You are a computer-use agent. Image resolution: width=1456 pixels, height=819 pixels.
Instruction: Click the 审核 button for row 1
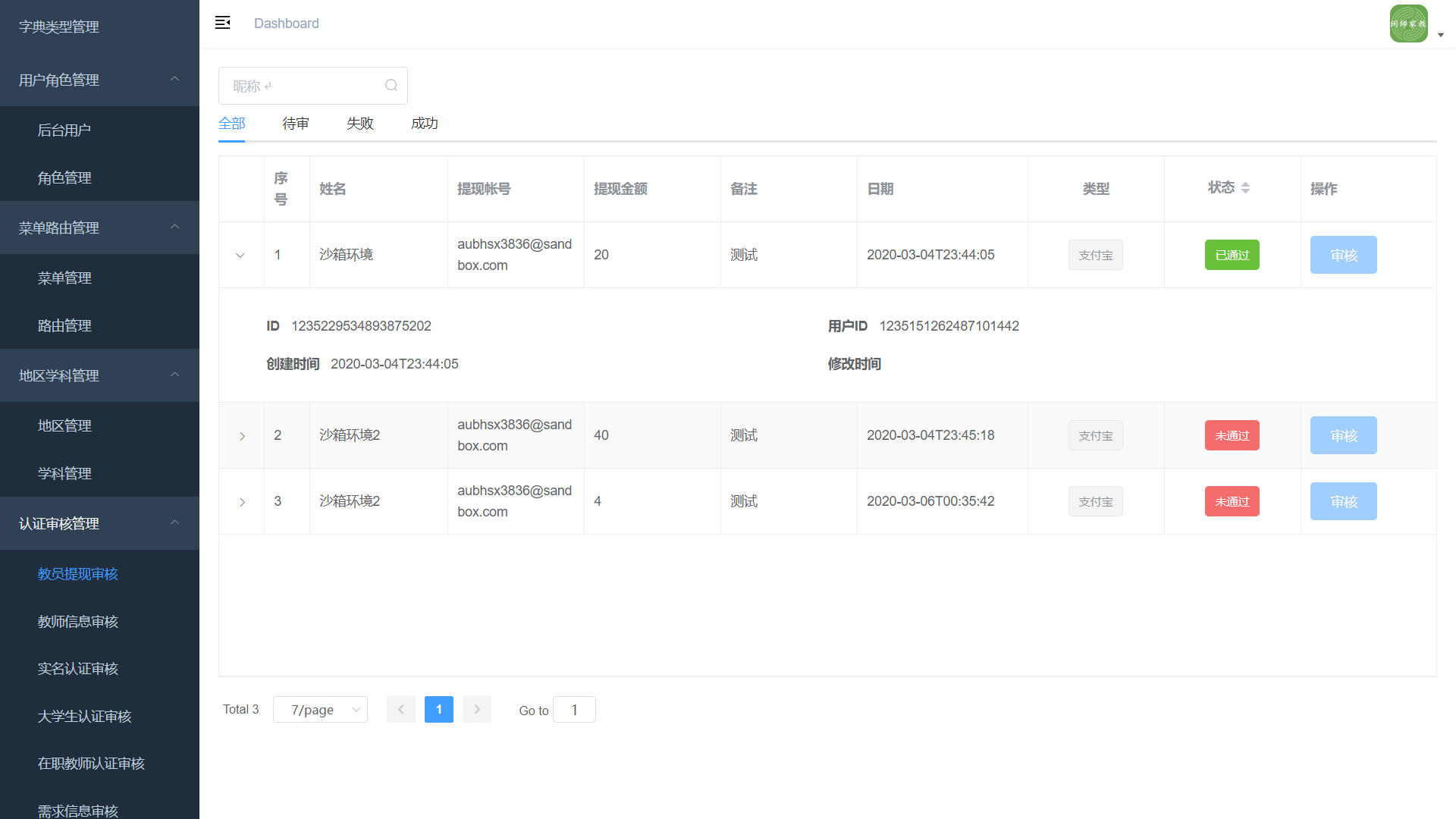1343,255
